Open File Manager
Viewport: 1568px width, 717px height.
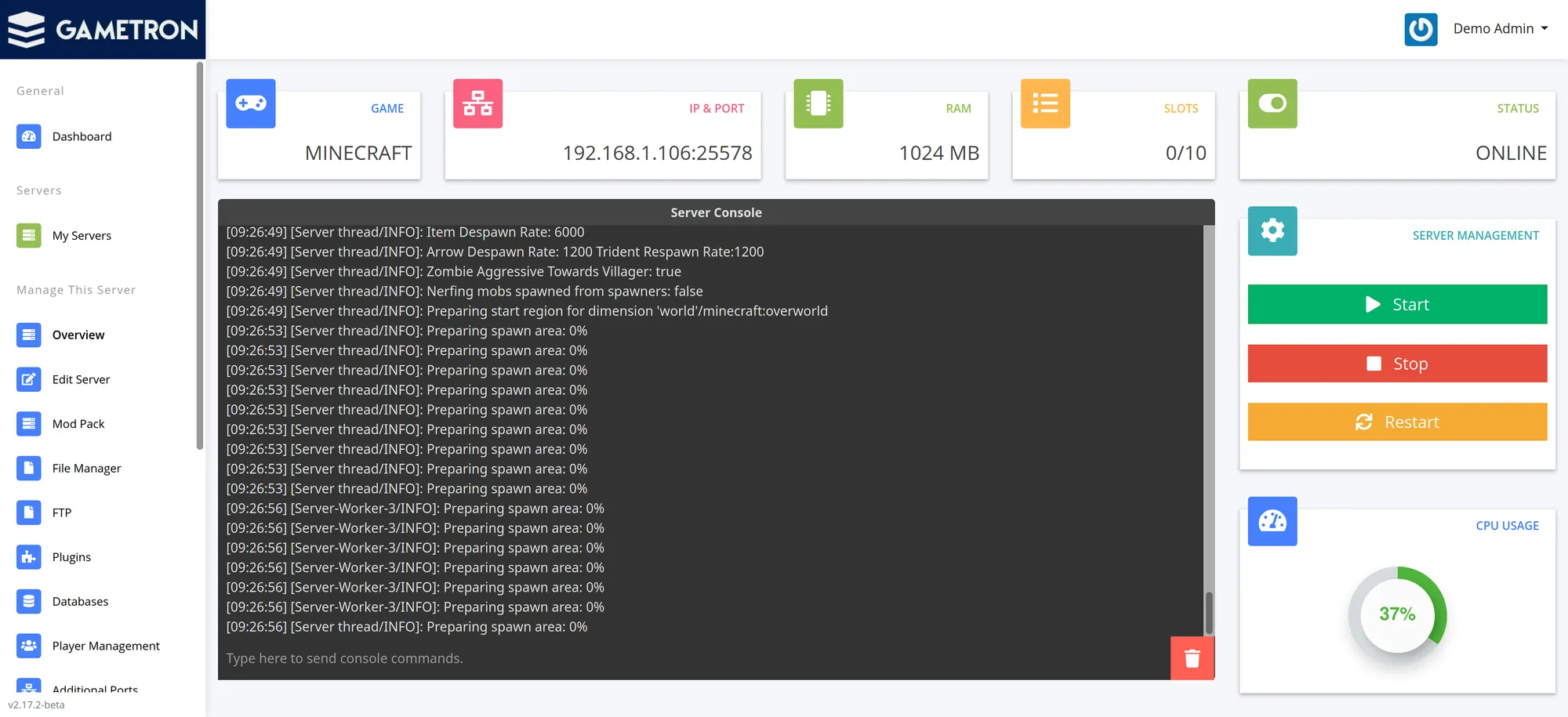point(86,468)
